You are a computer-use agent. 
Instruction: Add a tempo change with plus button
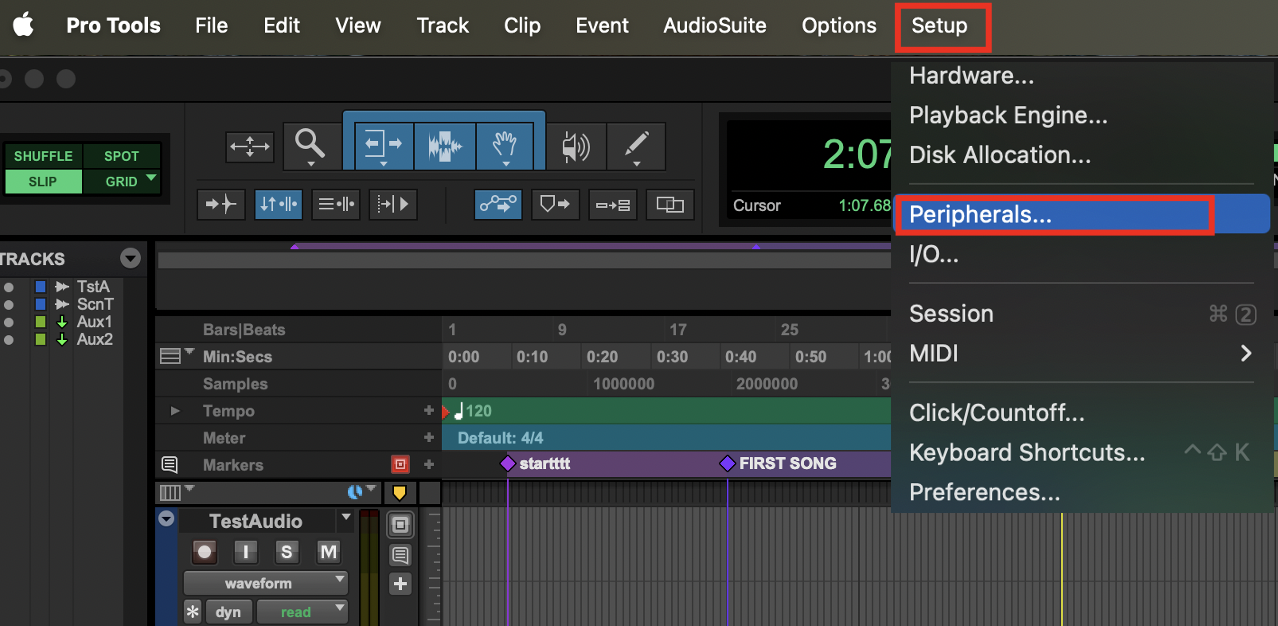pyautogui.click(x=429, y=411)
